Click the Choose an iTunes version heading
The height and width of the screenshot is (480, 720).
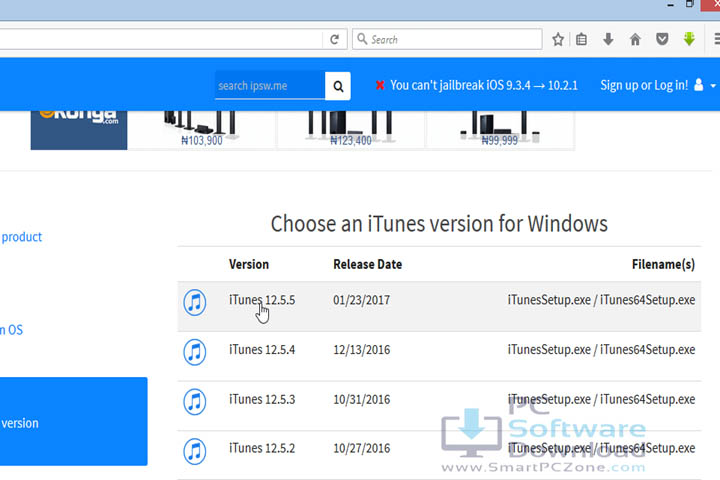[x=439, y=224]
